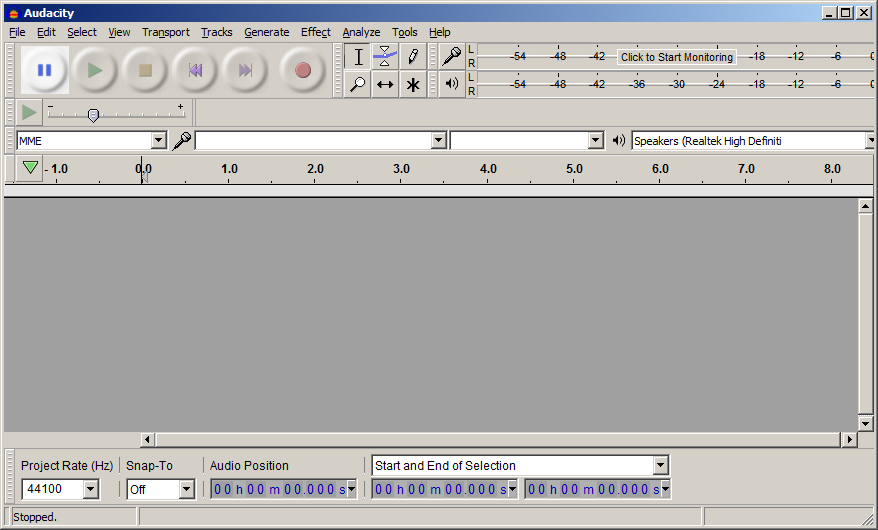
Task: Open Audio Position time format arrow
Action: click(x=351, y=489)
